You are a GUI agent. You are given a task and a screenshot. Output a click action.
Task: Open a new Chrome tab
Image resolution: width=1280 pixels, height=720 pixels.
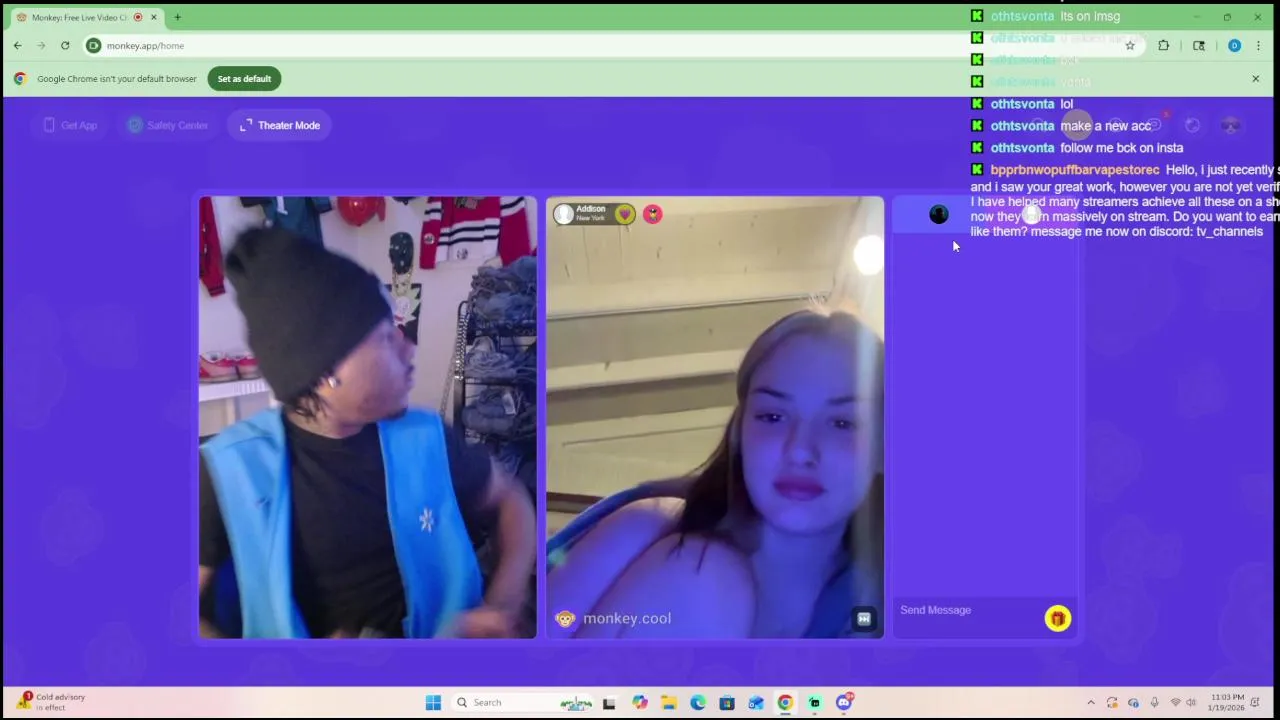coord(177,17)
